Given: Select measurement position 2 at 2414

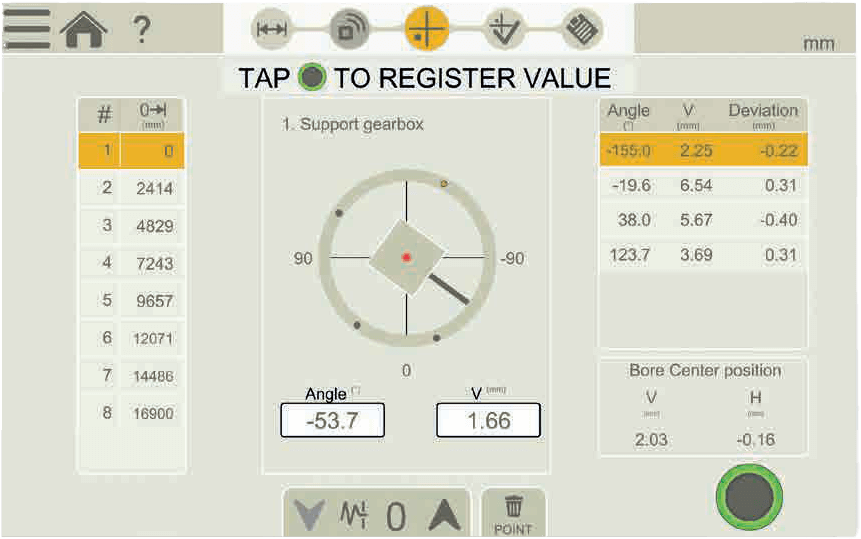Looking at the screenshot, I should click(131, 188).
